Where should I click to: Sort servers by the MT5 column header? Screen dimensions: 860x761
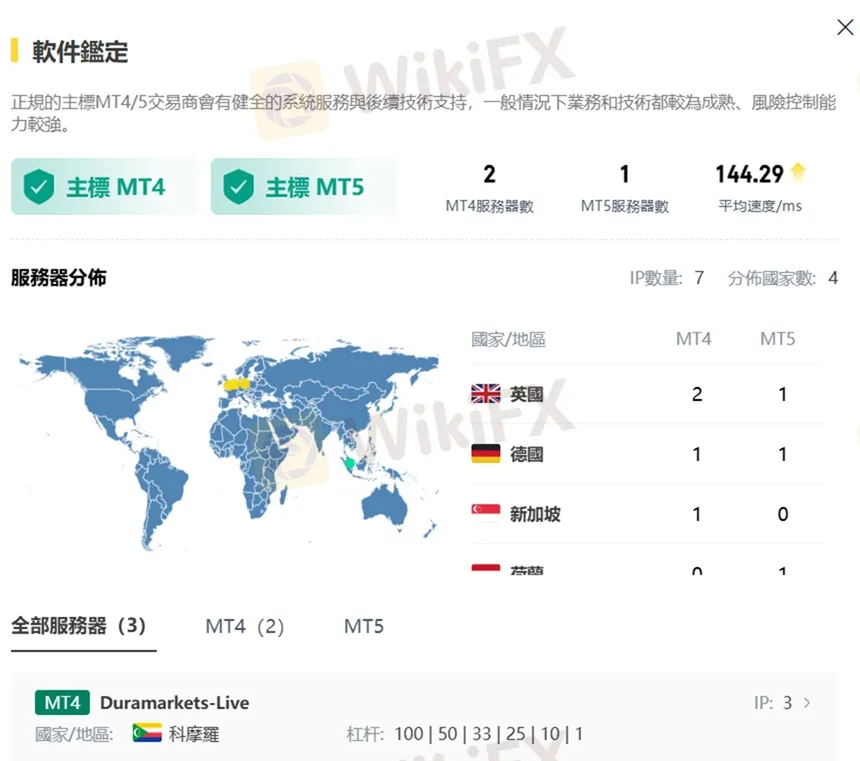778,339
